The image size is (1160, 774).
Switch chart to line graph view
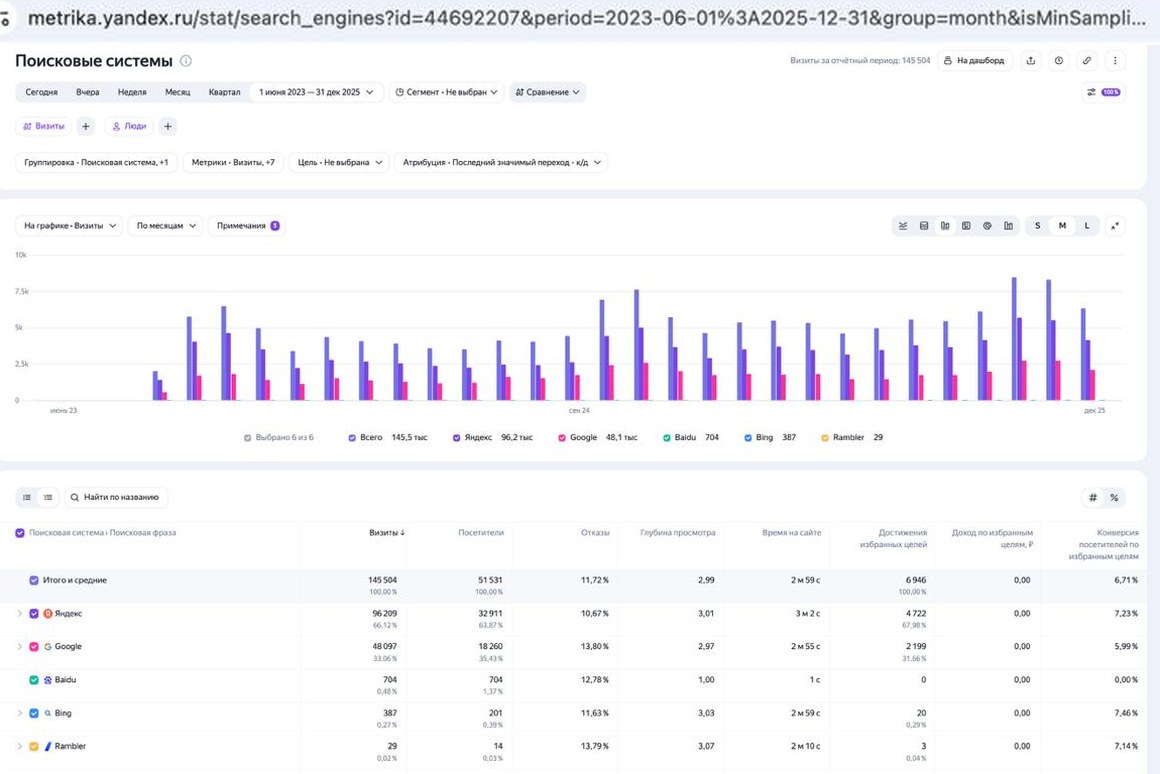pyautogui.click(x=903, y=226)
